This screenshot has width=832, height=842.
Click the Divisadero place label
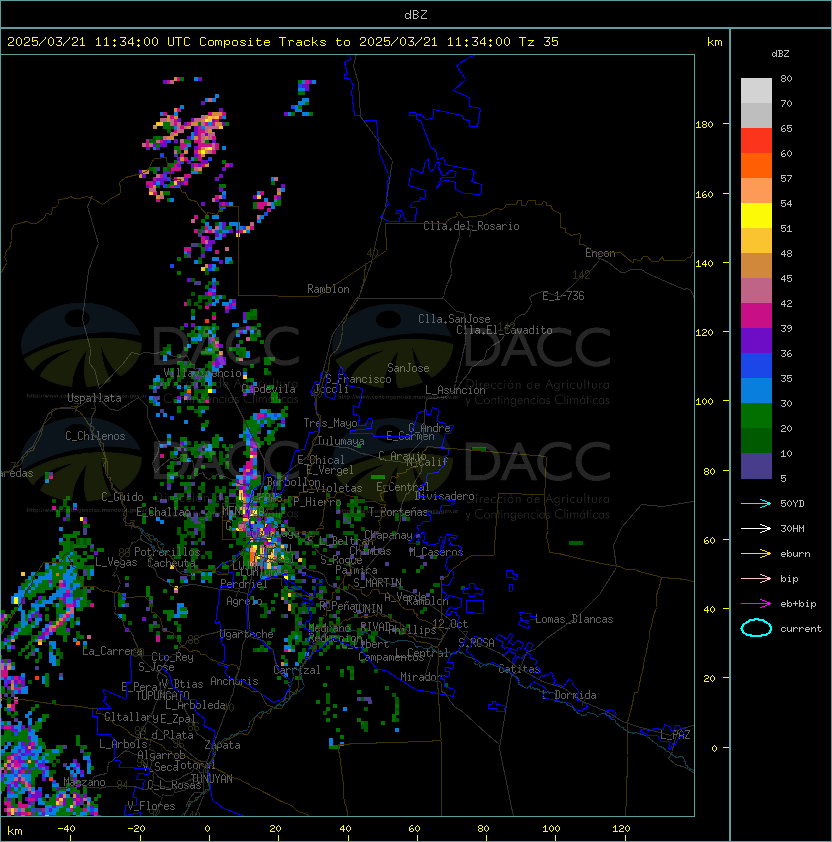pos(444,496)
